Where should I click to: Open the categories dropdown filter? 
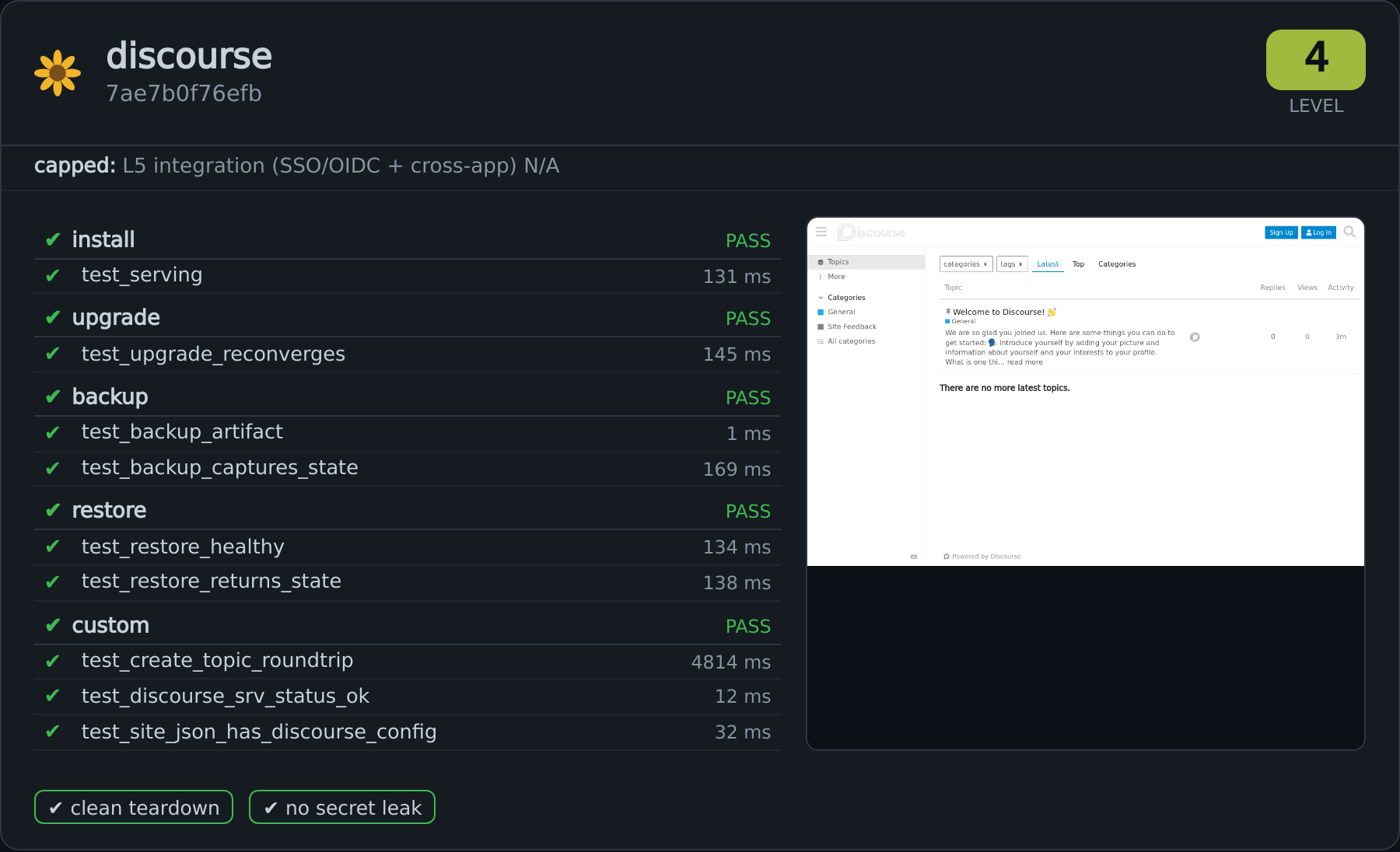pos(966,264)
